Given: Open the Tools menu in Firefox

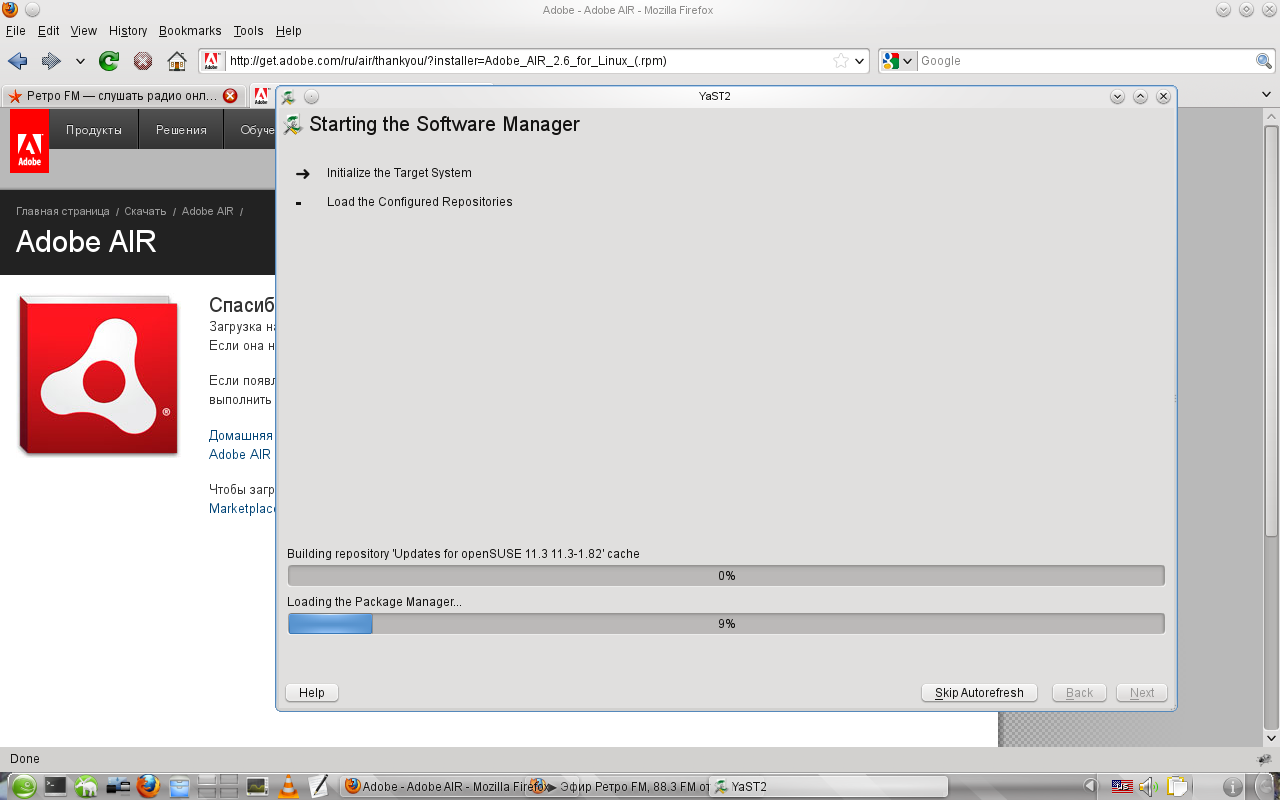Looking at the screenshot, I should point(249,31).
